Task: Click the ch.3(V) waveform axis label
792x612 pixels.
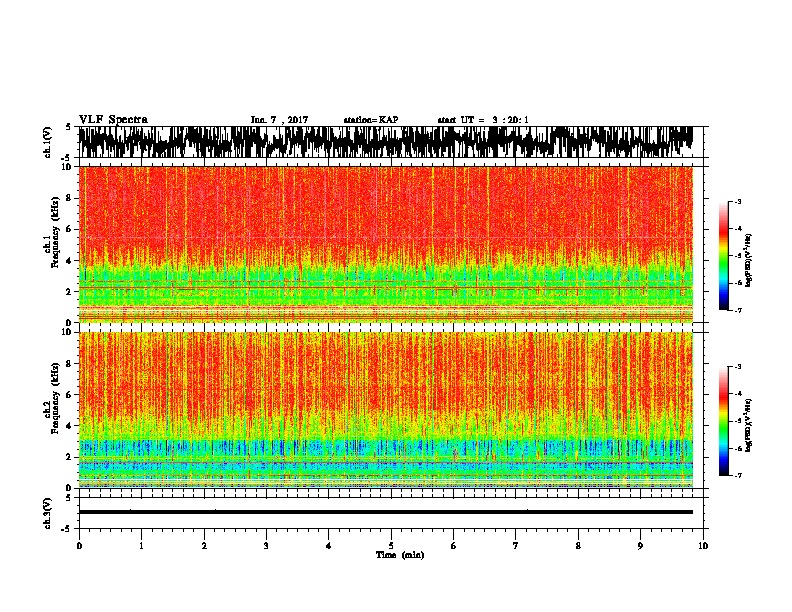Action: point(48,513)
